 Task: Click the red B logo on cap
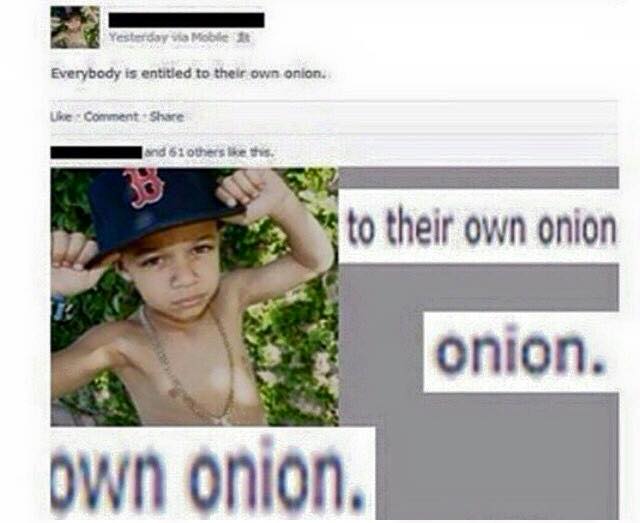pos(143,187)
